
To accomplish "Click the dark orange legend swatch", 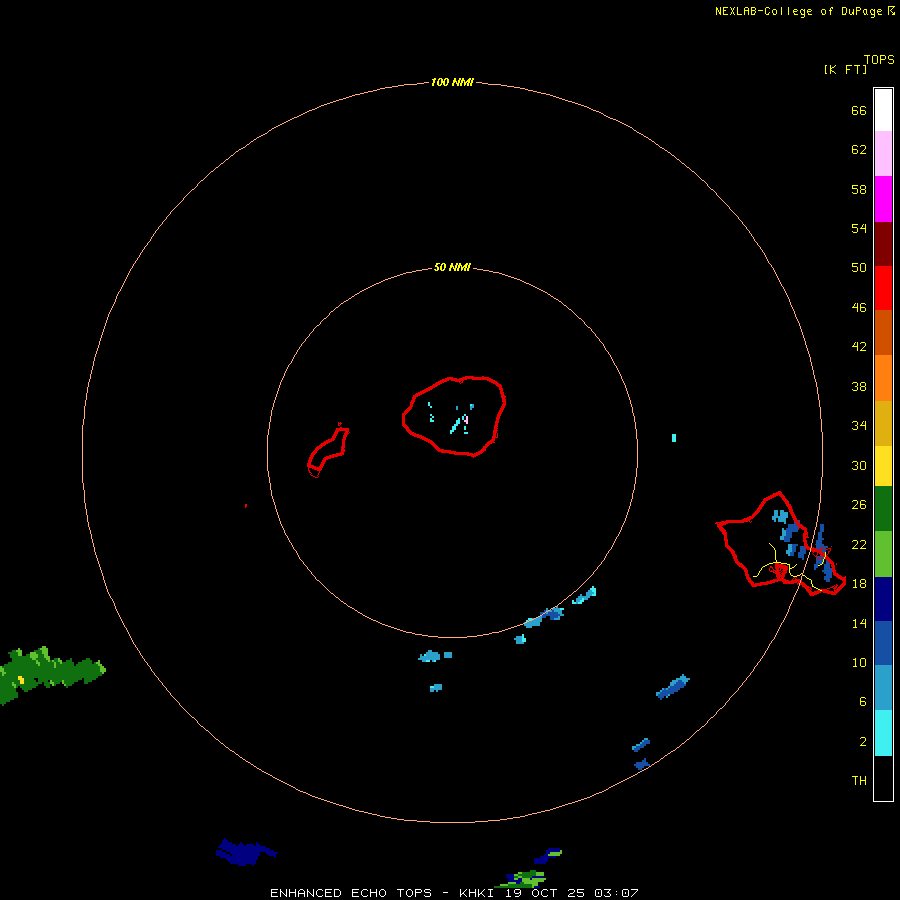I will pos(883,333).
